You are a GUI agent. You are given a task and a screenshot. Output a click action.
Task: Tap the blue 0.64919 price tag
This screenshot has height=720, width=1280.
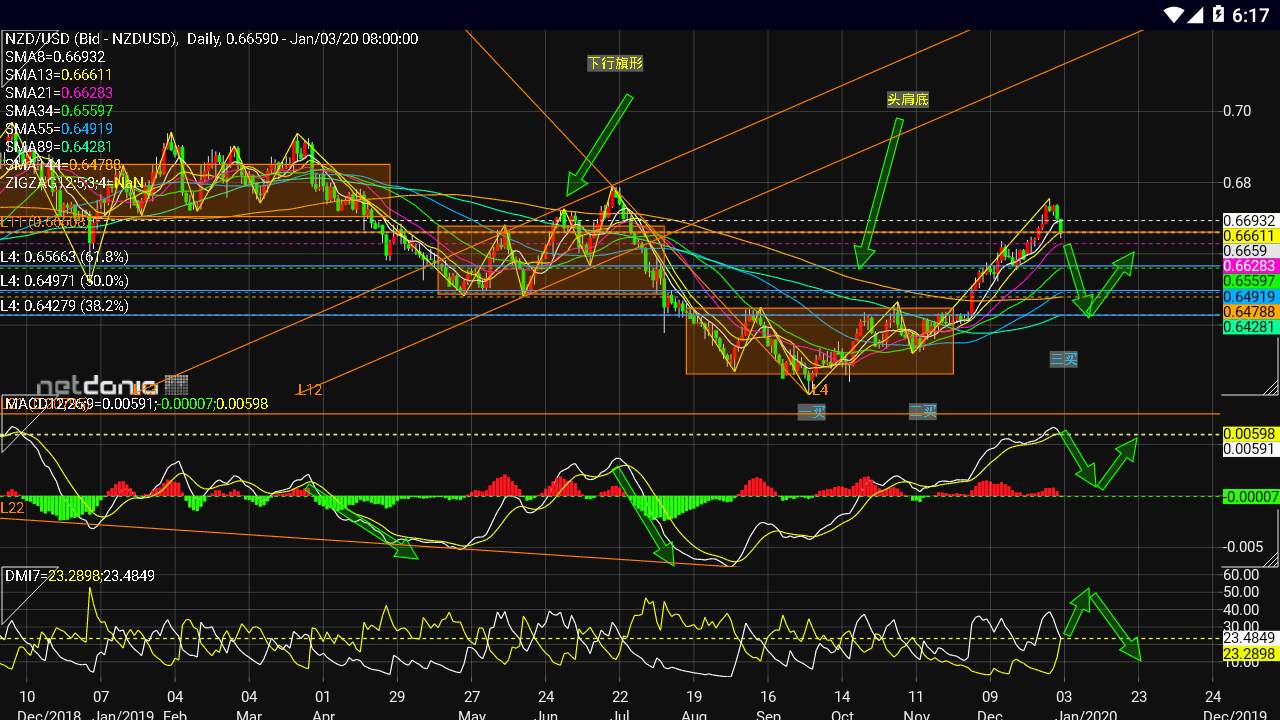pyautogui.click(x=1251, y=297)
